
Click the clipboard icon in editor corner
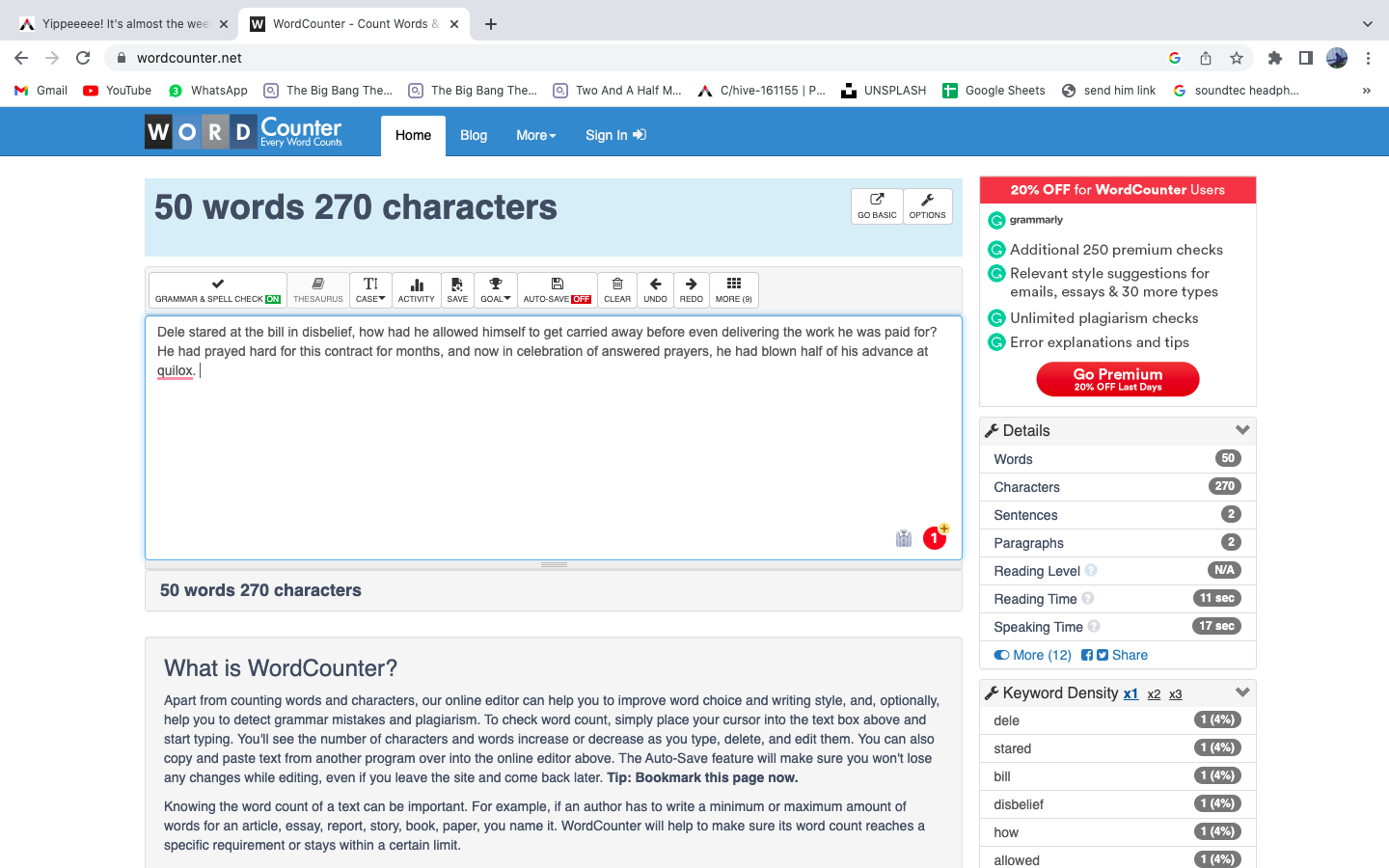point(904,538)
